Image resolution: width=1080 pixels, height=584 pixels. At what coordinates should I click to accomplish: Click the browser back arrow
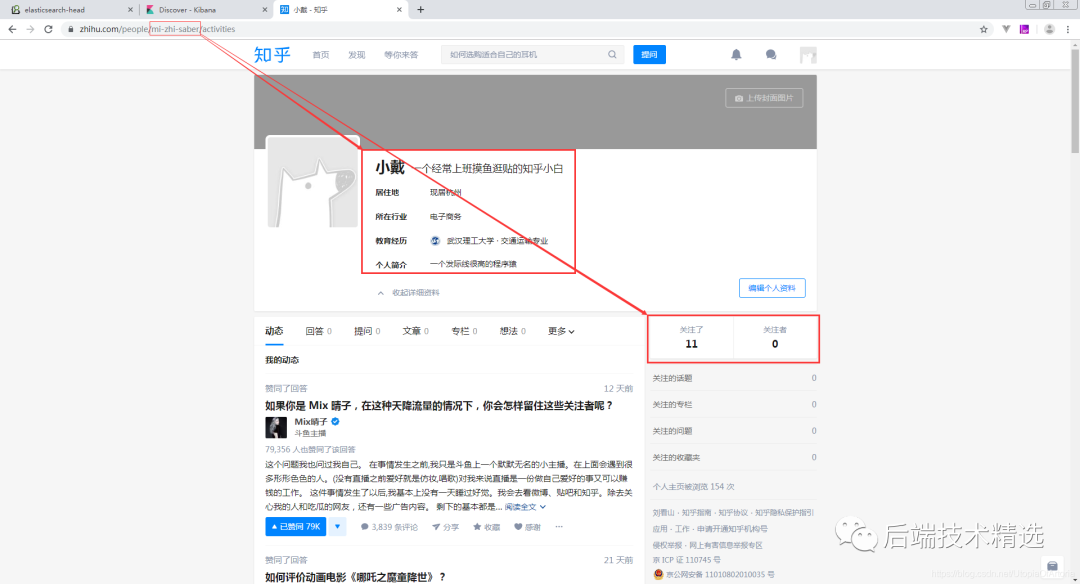pyautogui.click(x=12, y=29)
